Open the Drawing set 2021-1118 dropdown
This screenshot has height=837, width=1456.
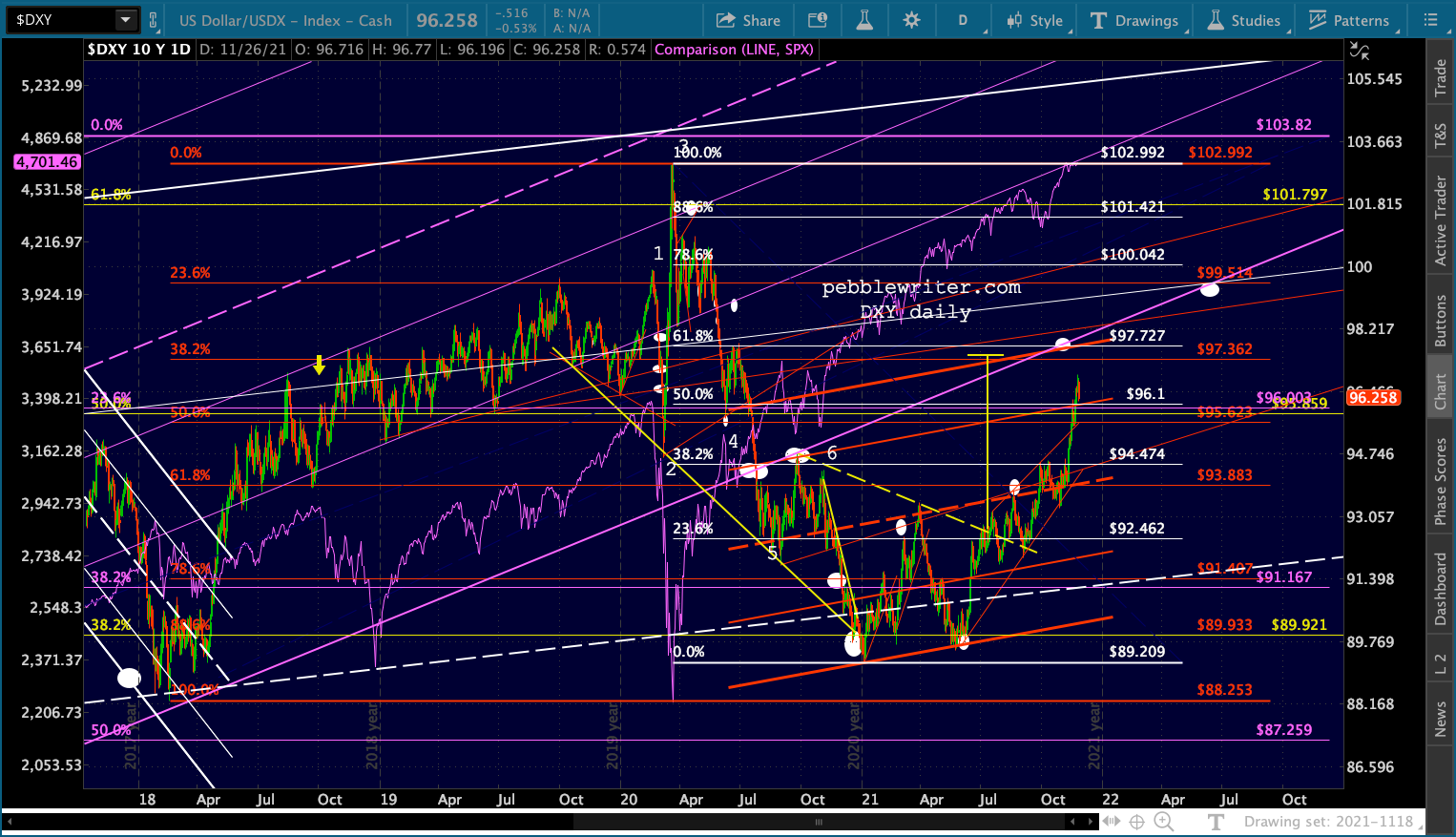point(1328,822)
